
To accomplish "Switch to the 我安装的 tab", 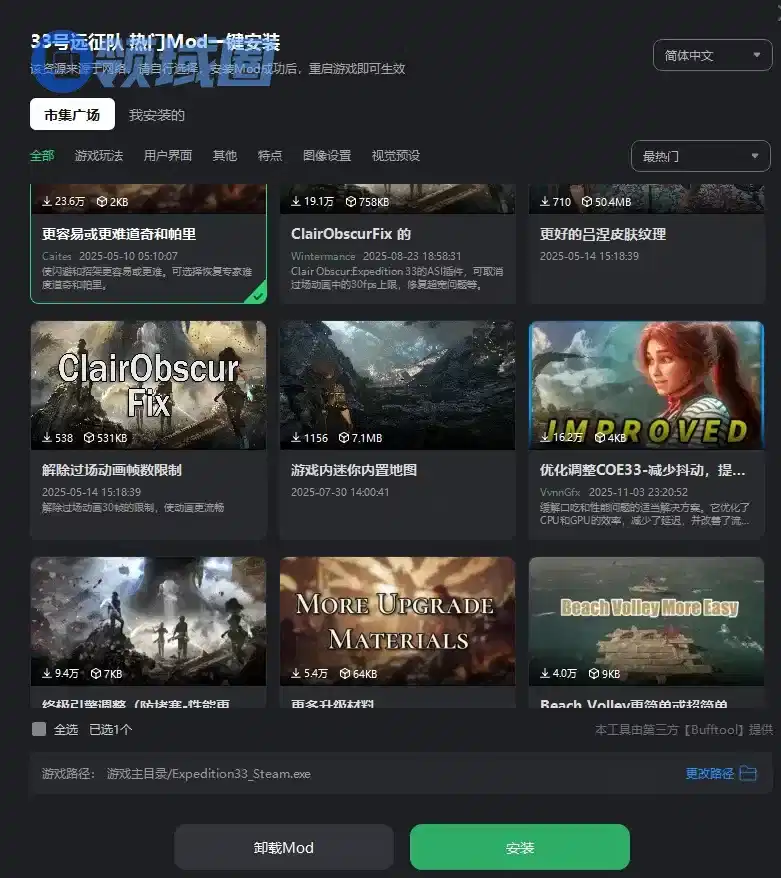I will pos(157,115).
